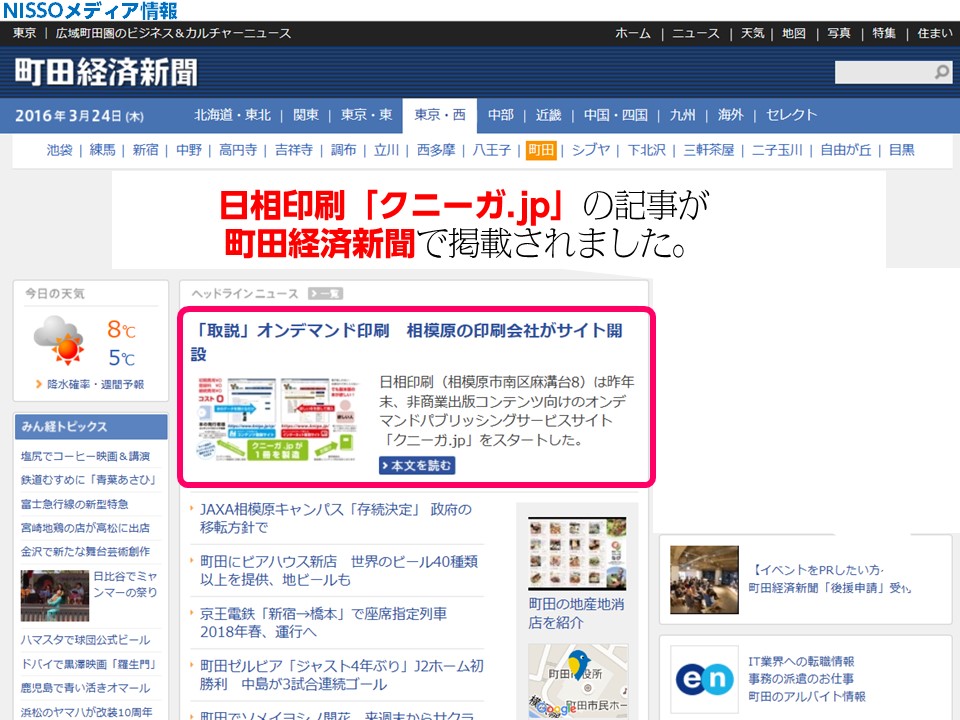Select the 東京・東 region tab
This screenshot has height=720, width=960.
pos(366,115)
